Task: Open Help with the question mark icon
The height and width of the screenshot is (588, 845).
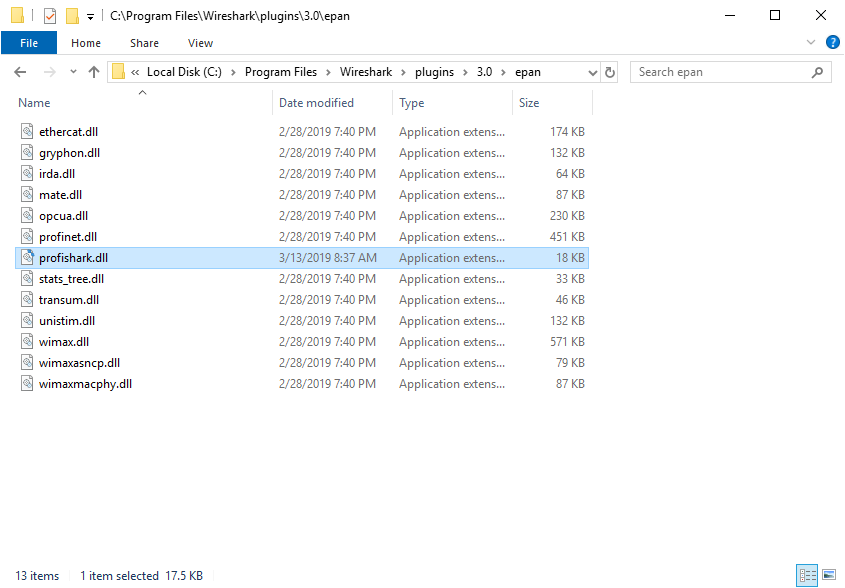Action: (x=831, y=43)
